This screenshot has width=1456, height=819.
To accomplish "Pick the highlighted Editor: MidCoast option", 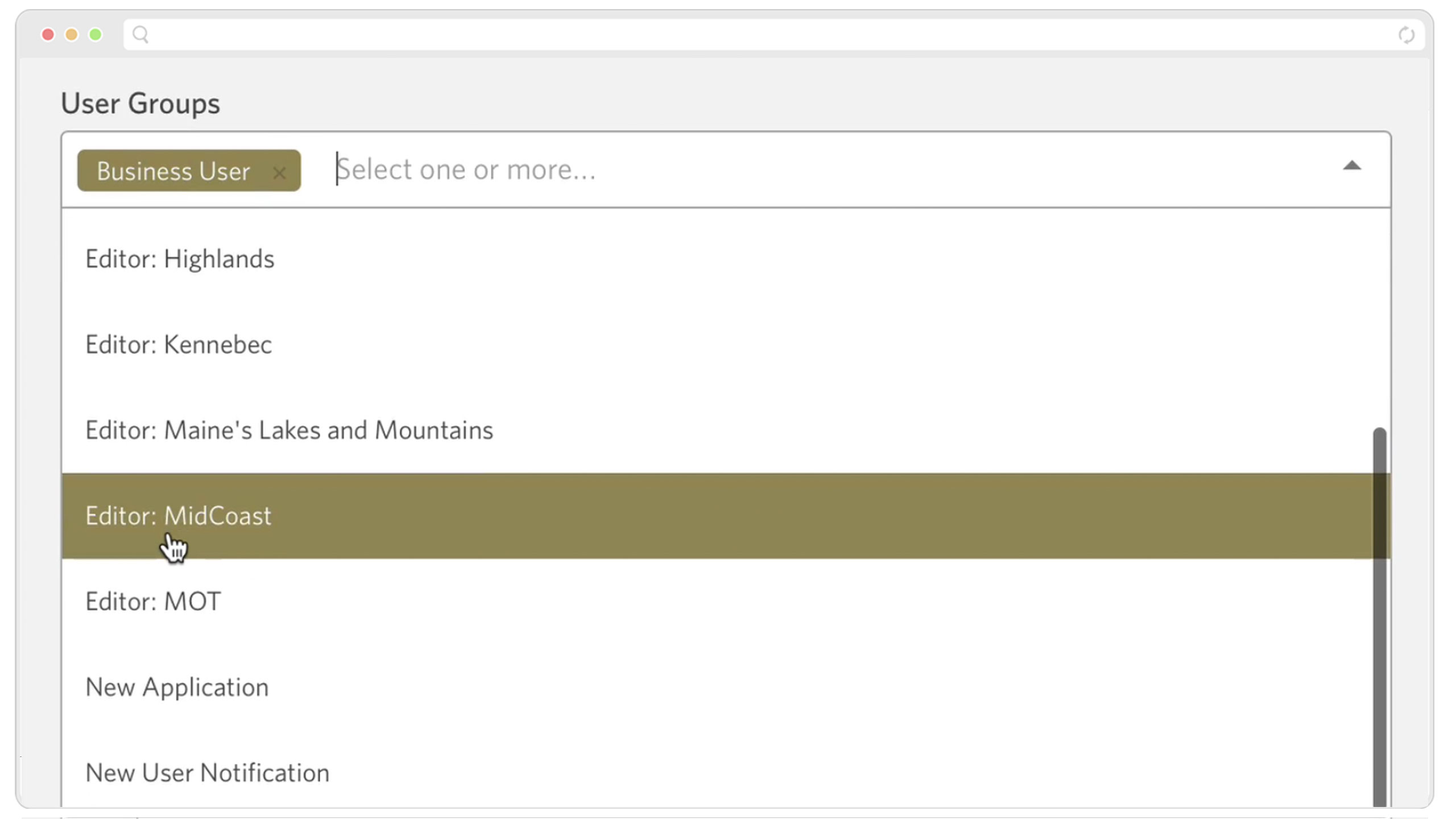I will point(726,516).
